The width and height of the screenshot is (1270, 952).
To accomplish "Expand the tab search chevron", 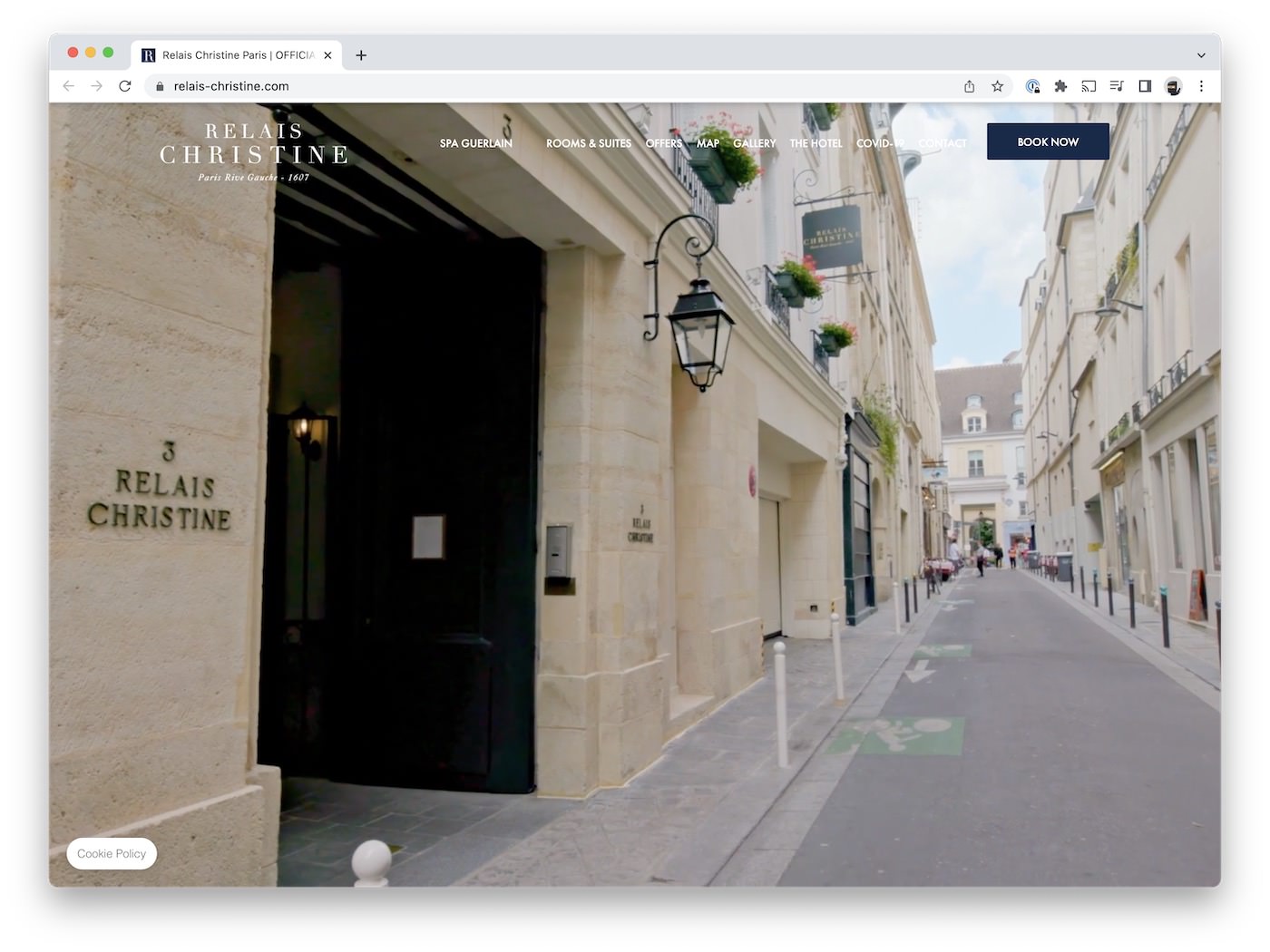I will (1201, 55).
